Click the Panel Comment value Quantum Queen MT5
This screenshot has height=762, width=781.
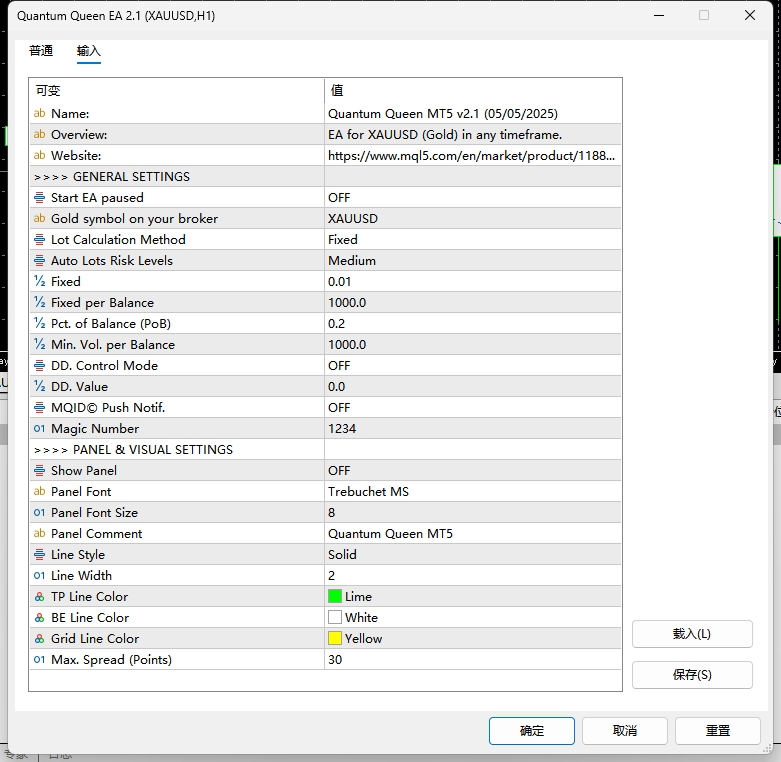tap(473, 533)
